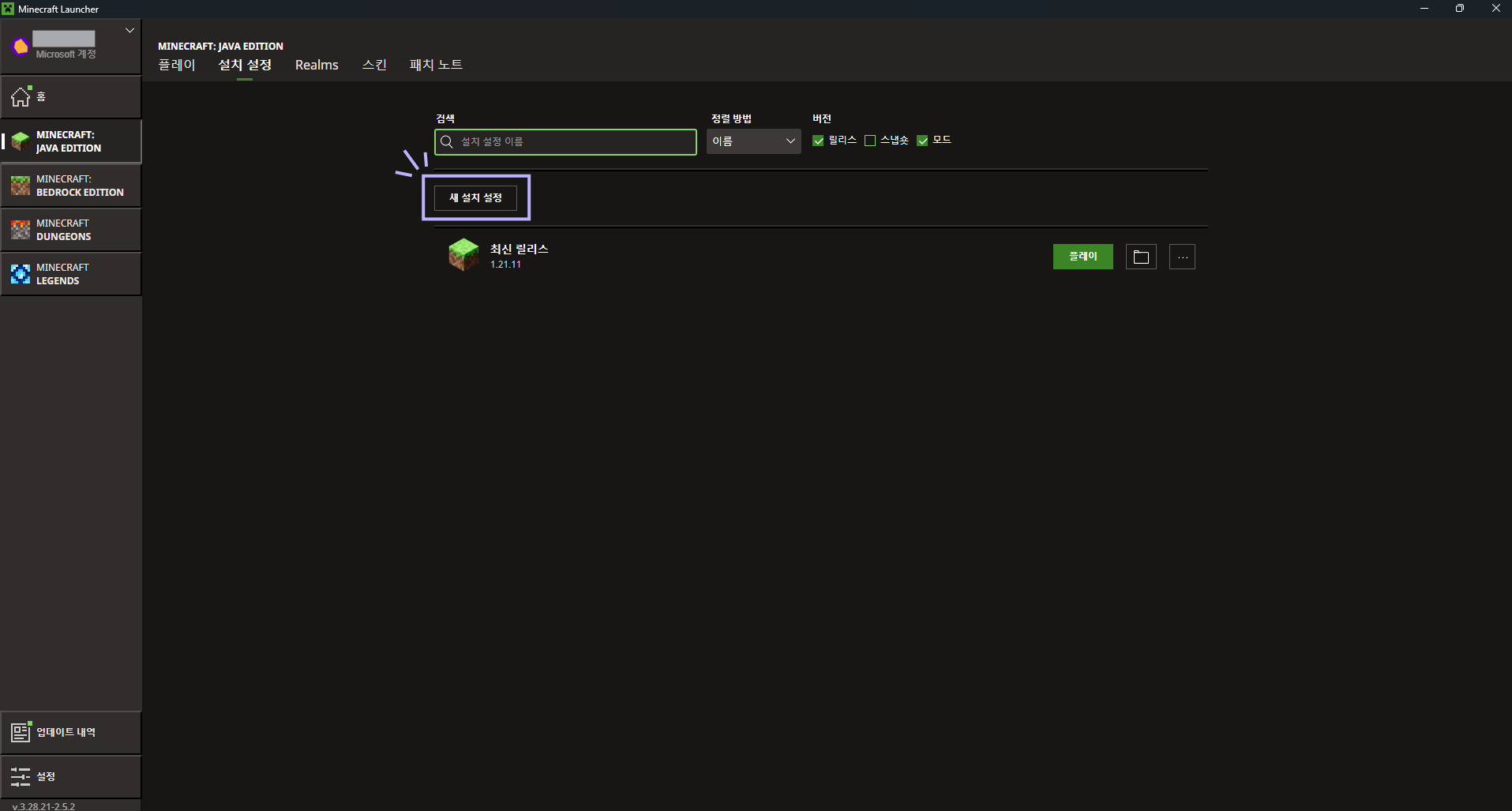Restore down the launcher window

point(1459,9)
